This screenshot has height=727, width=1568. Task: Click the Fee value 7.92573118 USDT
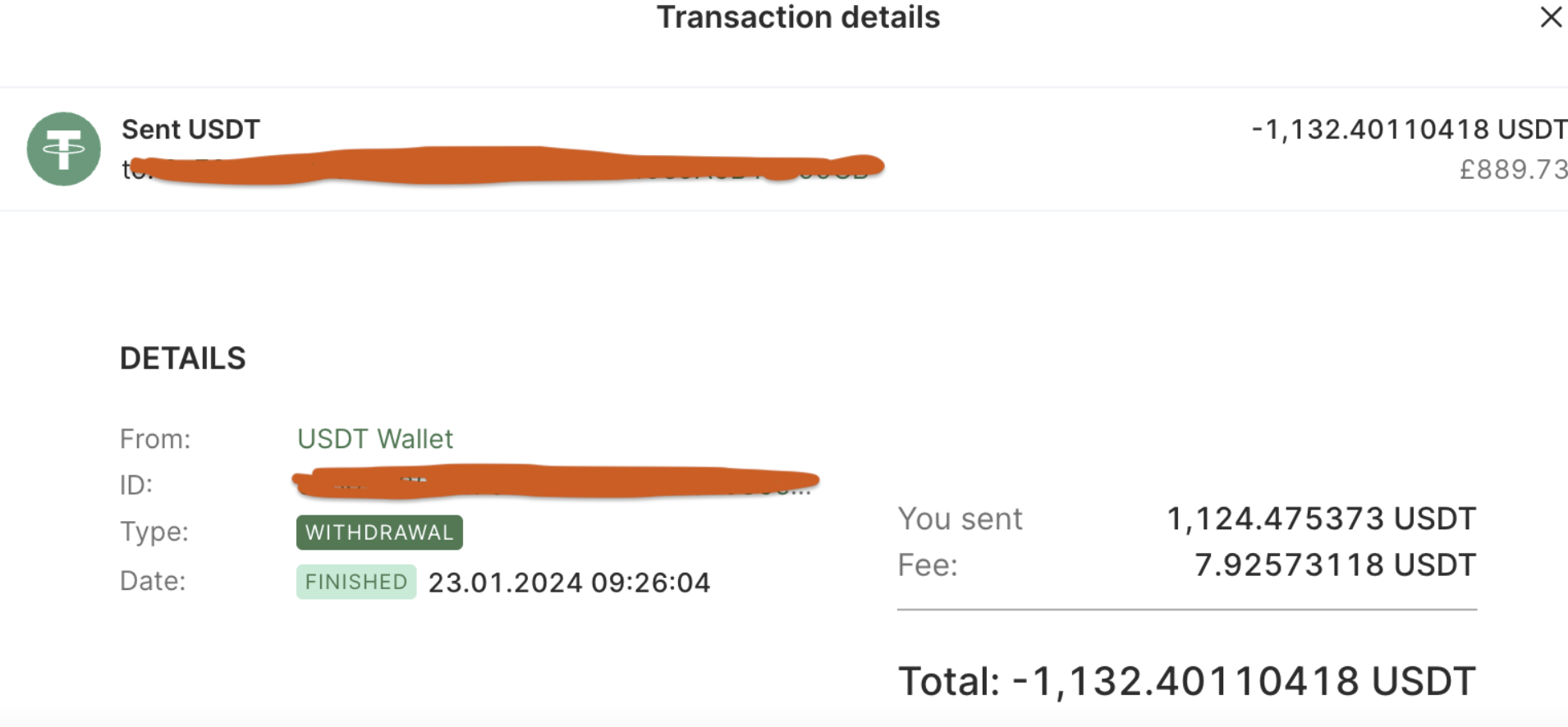(x=1335, y=565)
